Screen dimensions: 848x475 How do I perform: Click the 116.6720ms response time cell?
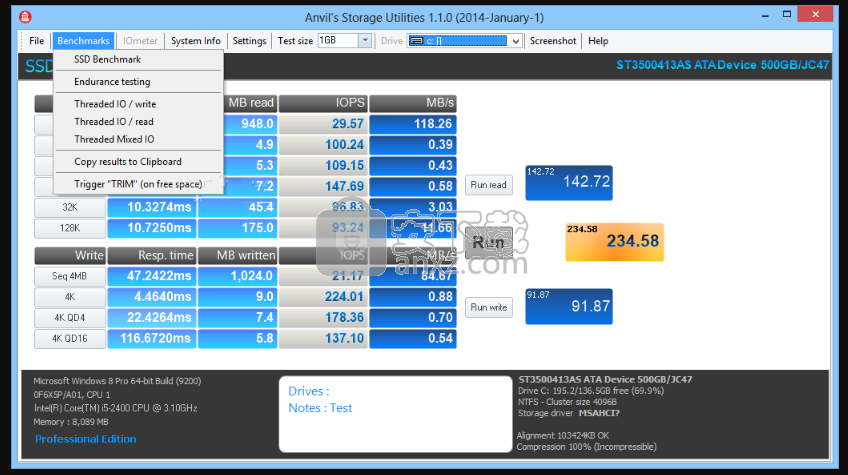coord(152,339)
